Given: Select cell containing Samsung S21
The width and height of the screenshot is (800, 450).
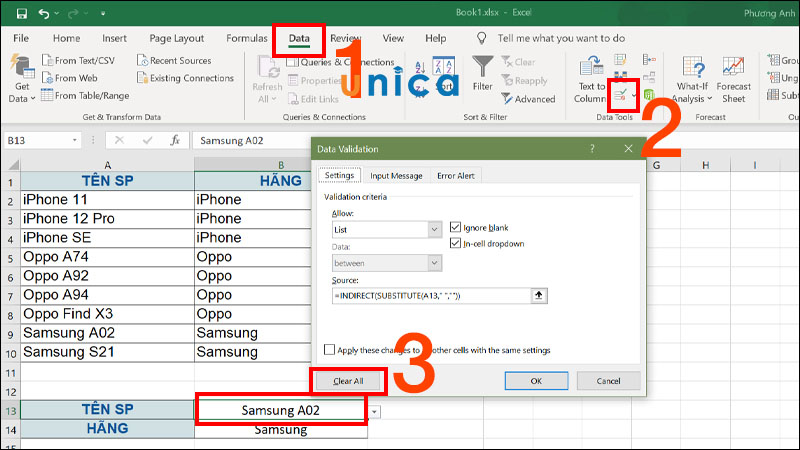Looking at the screenshot, I should tap(107, 352).
